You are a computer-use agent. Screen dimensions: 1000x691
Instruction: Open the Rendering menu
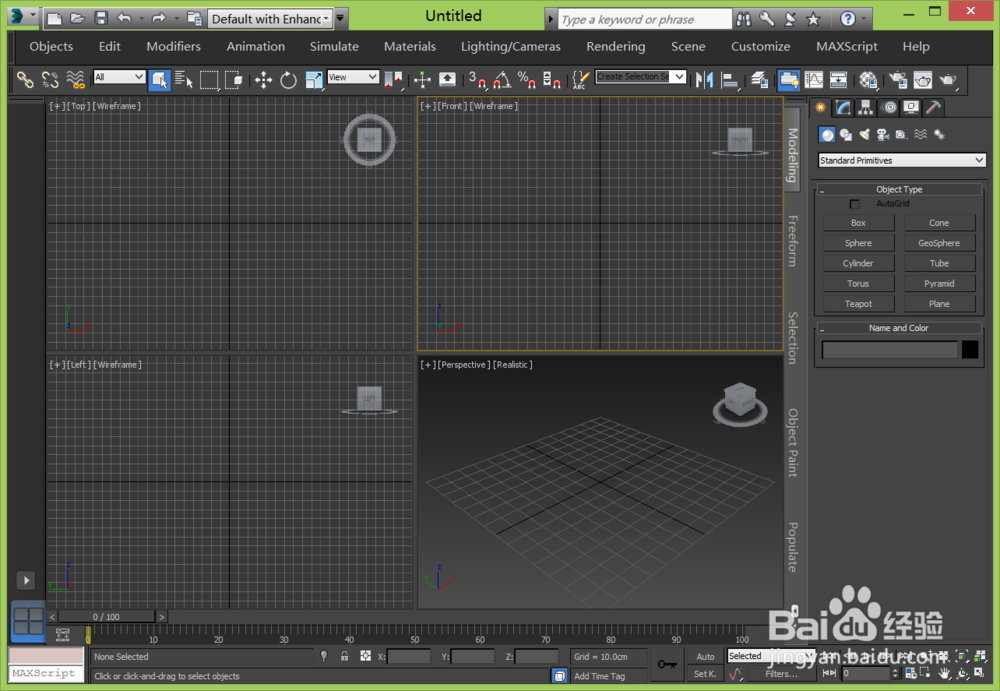[x=616, y=47]
